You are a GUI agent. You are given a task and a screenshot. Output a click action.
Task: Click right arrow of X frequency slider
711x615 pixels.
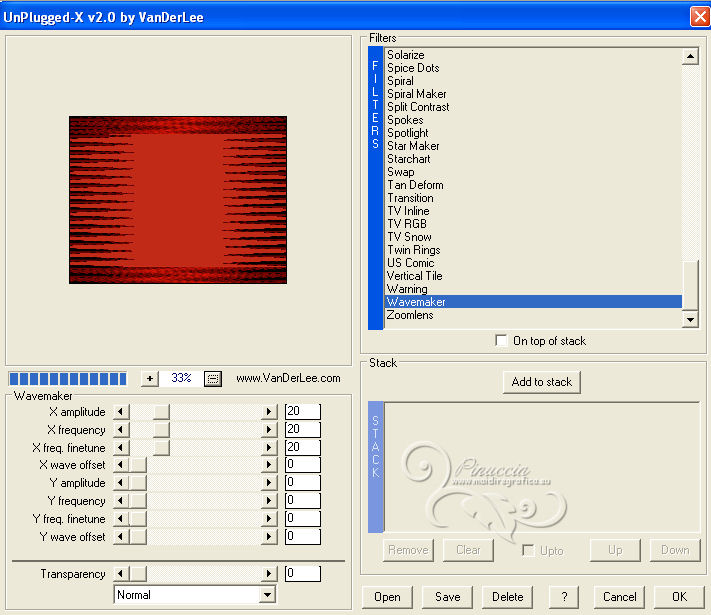(269, 430)
